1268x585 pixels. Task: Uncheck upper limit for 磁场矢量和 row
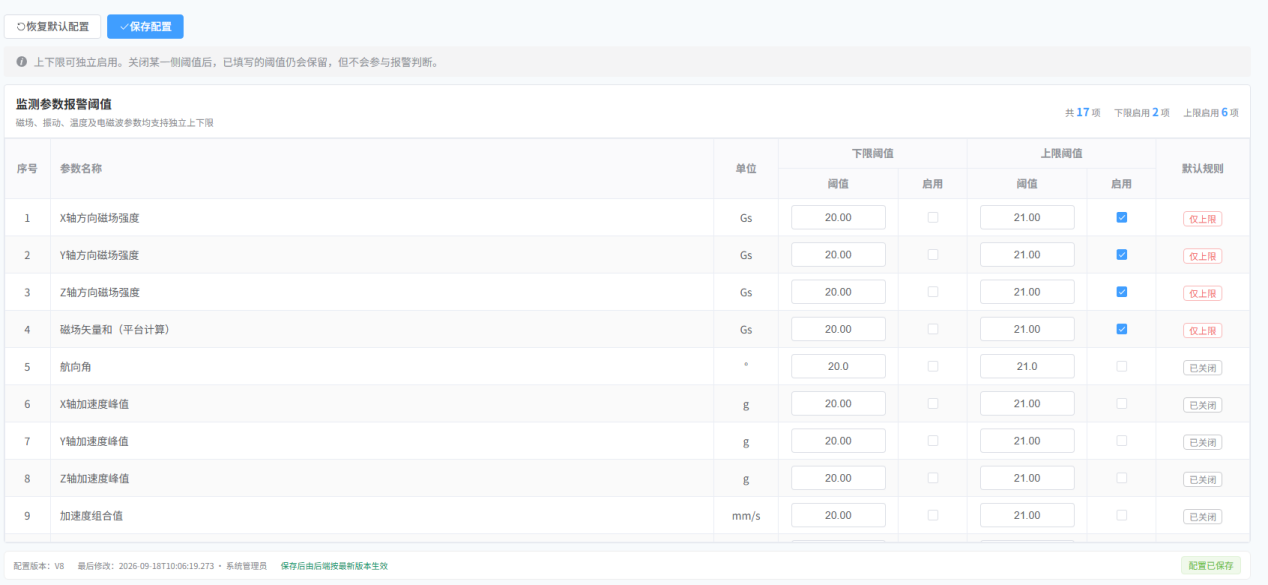point(1121,329)
